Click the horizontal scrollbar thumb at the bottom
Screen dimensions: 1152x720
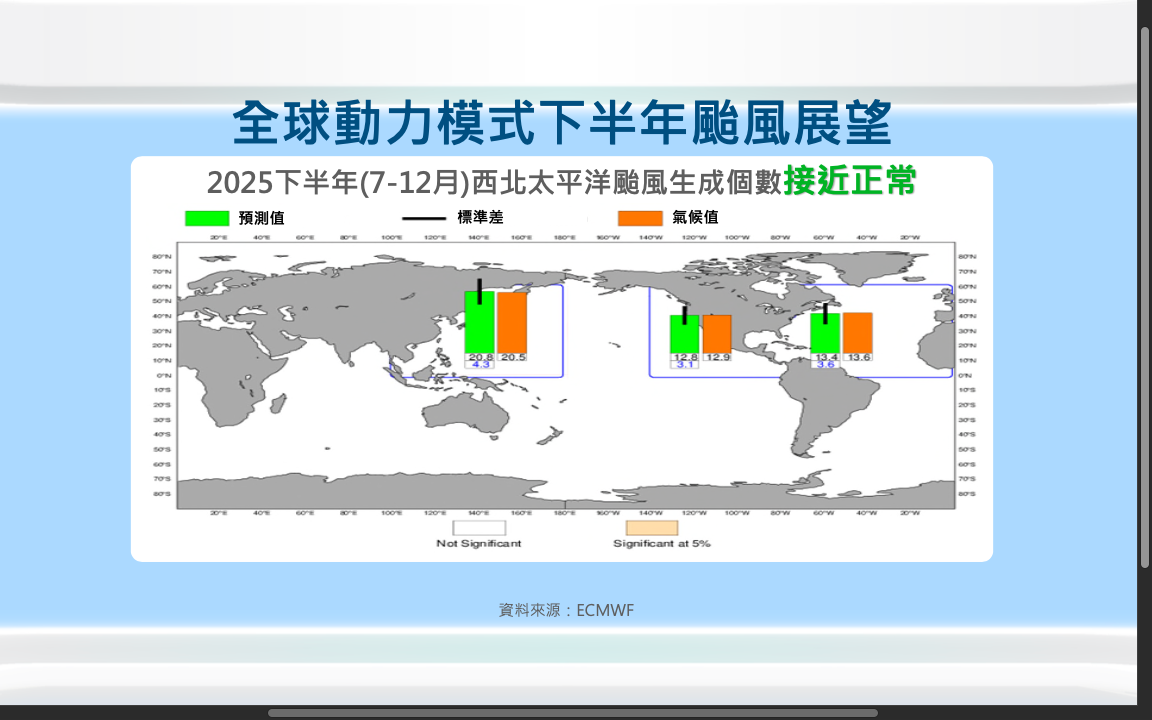572,713
